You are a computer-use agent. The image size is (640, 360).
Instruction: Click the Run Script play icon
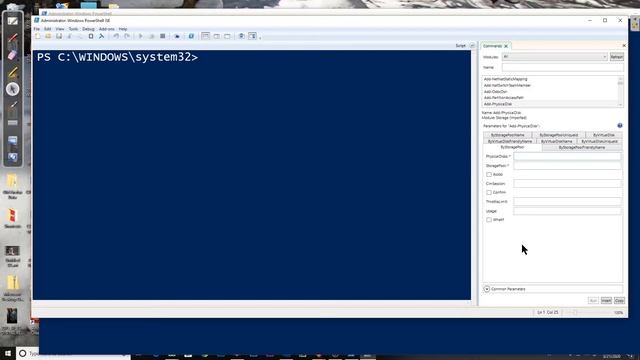click(x=141, y=36)
